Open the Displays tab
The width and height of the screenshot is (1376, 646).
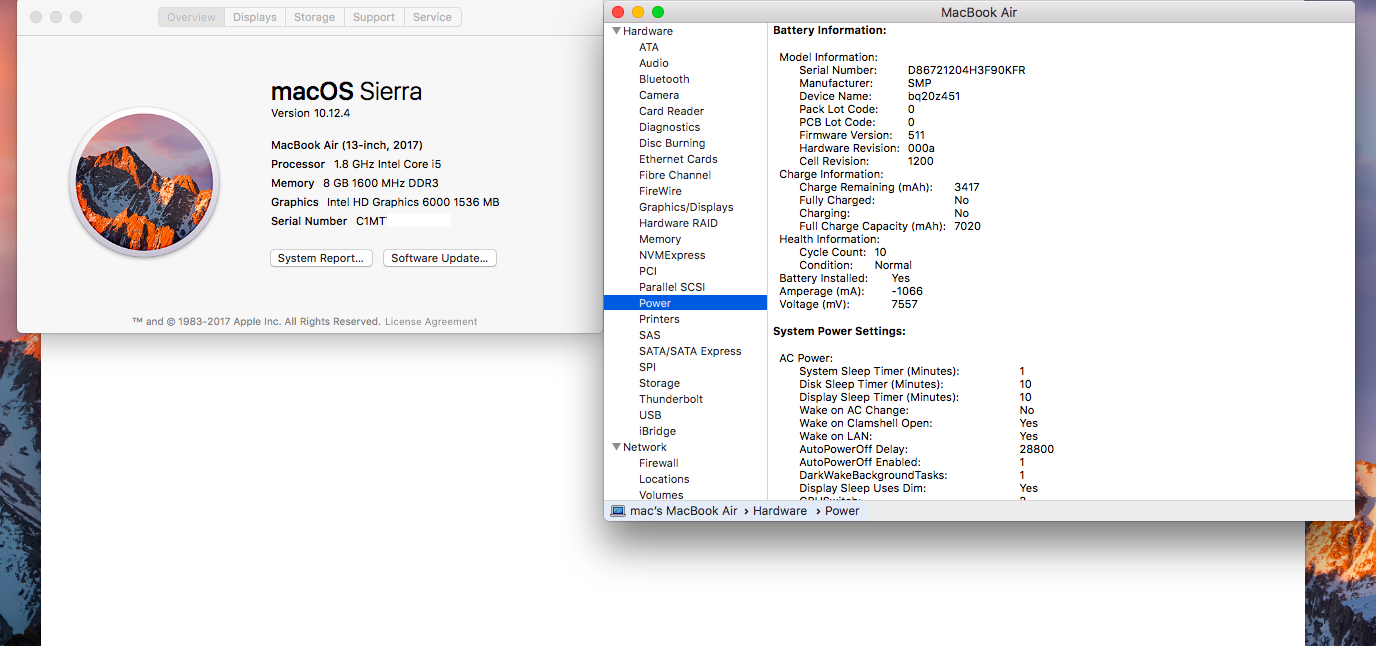(255, 17)
